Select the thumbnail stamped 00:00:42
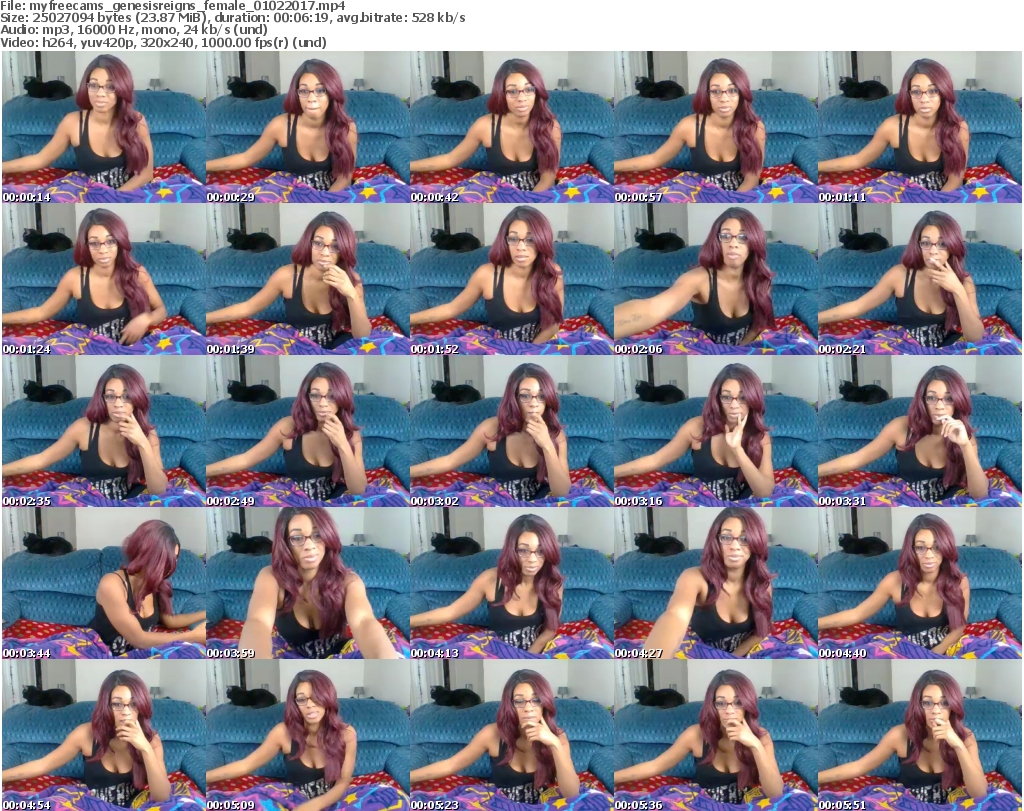The image size is (1024, 811). (x=511, y=127)
